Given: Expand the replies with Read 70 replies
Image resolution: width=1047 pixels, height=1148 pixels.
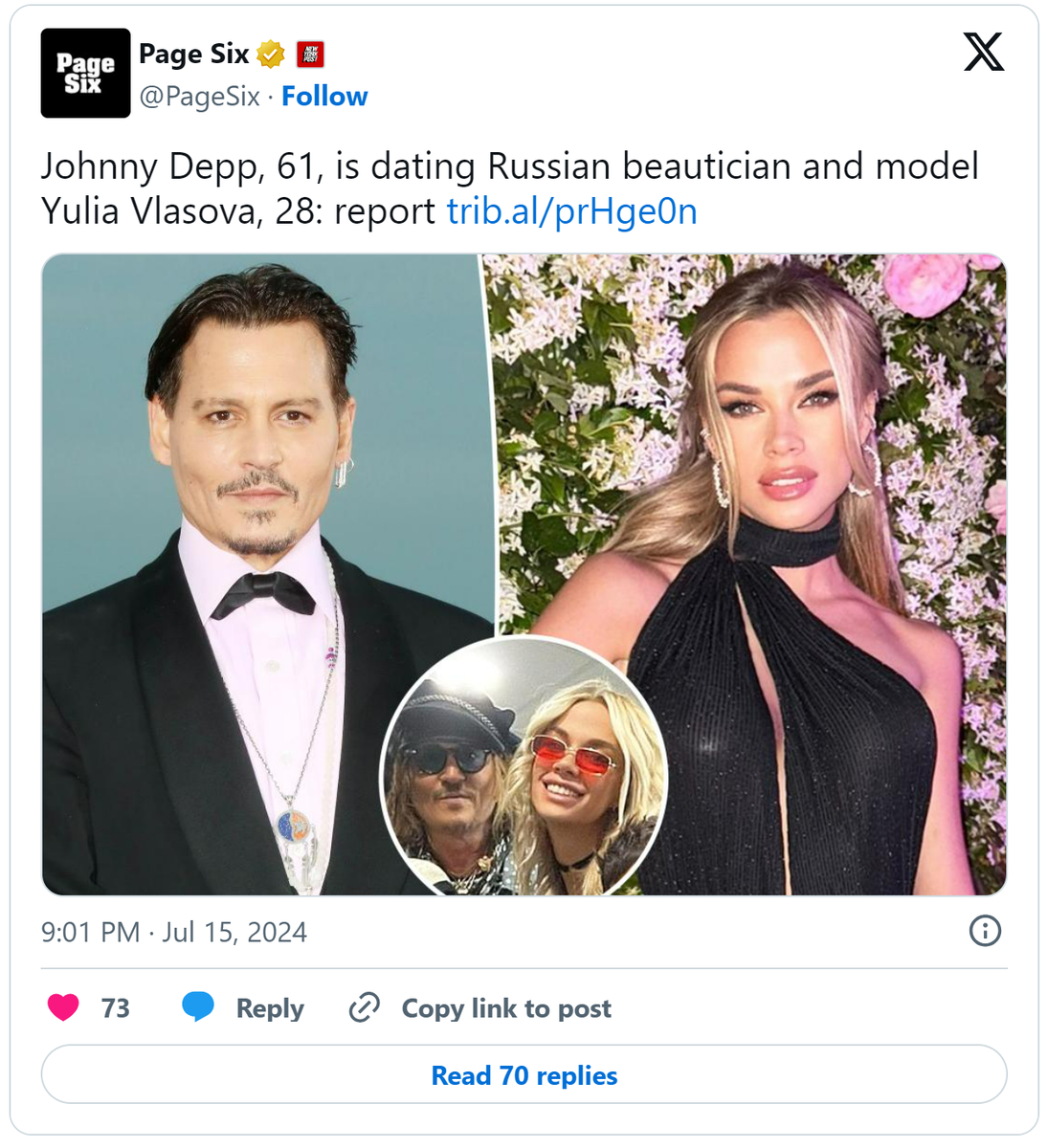Looking at the screenshot, I should pyautogui.click(x=523, y=1075).
